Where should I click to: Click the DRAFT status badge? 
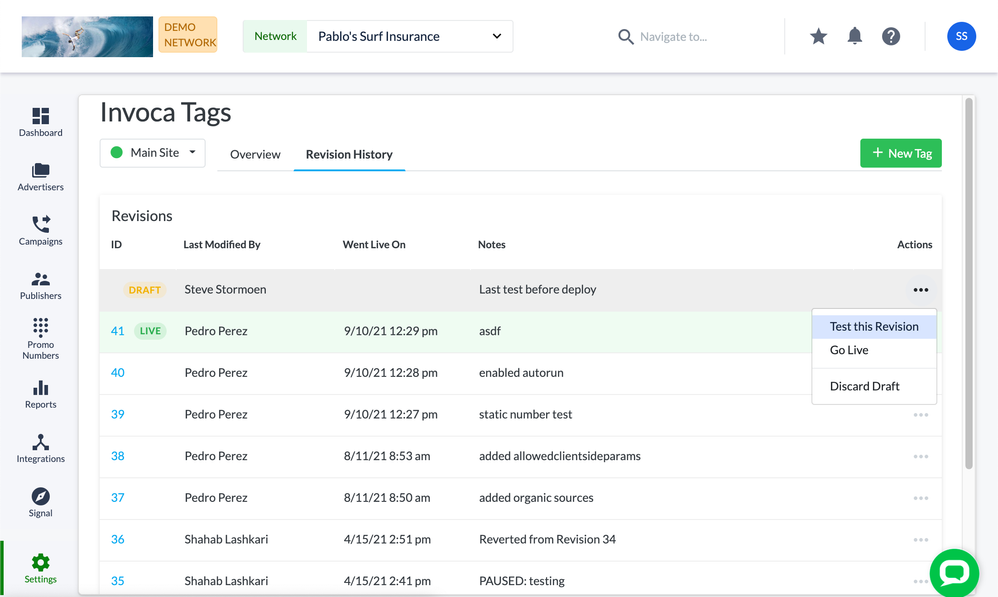click(144, 290)
